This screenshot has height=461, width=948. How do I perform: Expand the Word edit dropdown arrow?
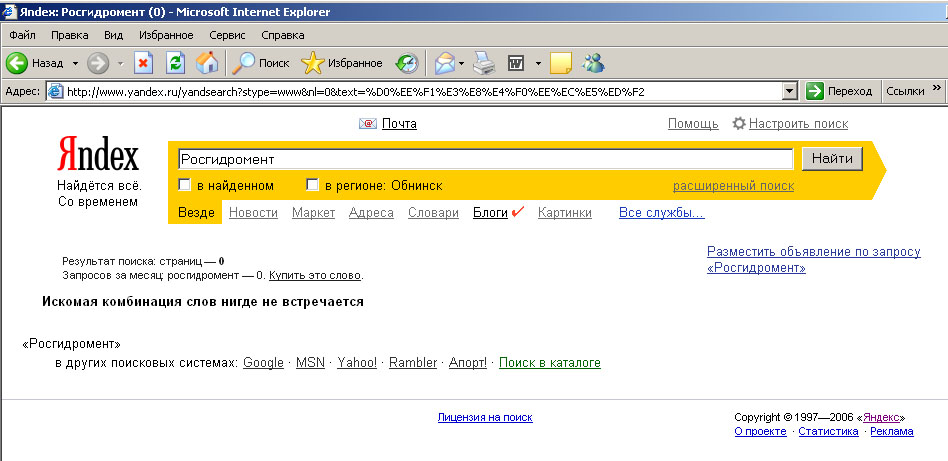[x=538, y=63]
